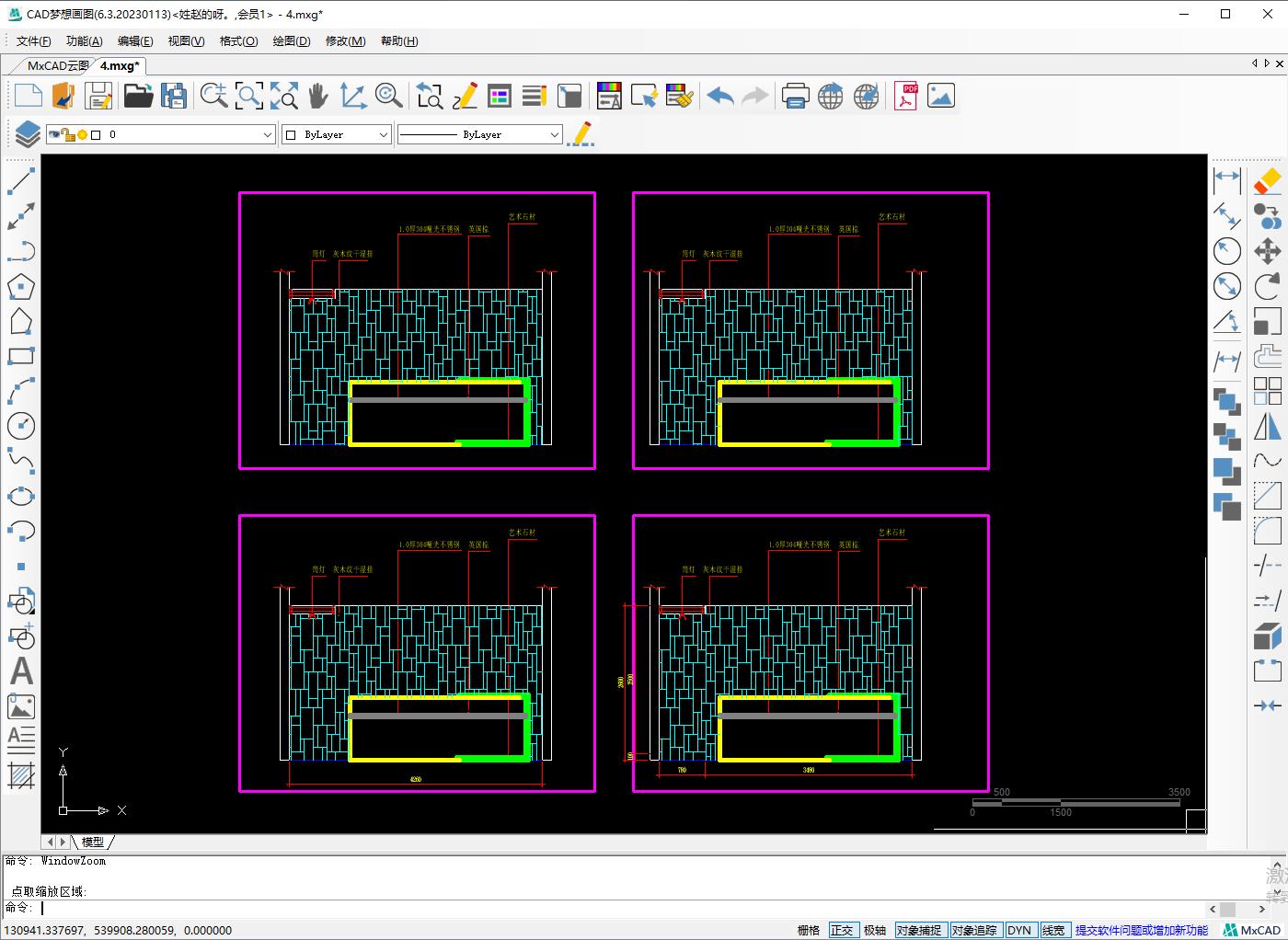The width and height of the screenshot is (1288, 940).
Task: Open the layer manager icon
Action: [26, 133]
